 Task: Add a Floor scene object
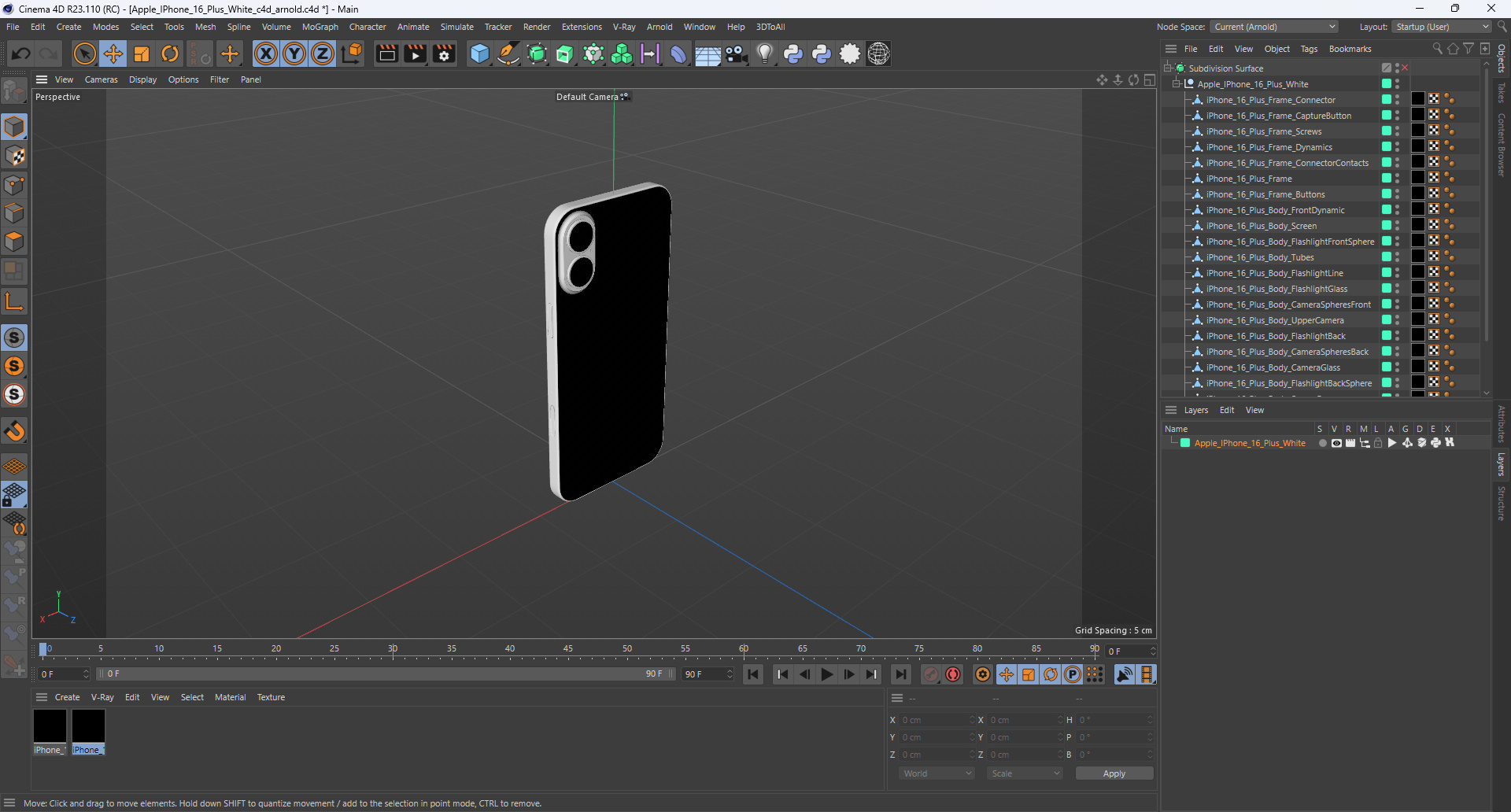coord(707,54)
